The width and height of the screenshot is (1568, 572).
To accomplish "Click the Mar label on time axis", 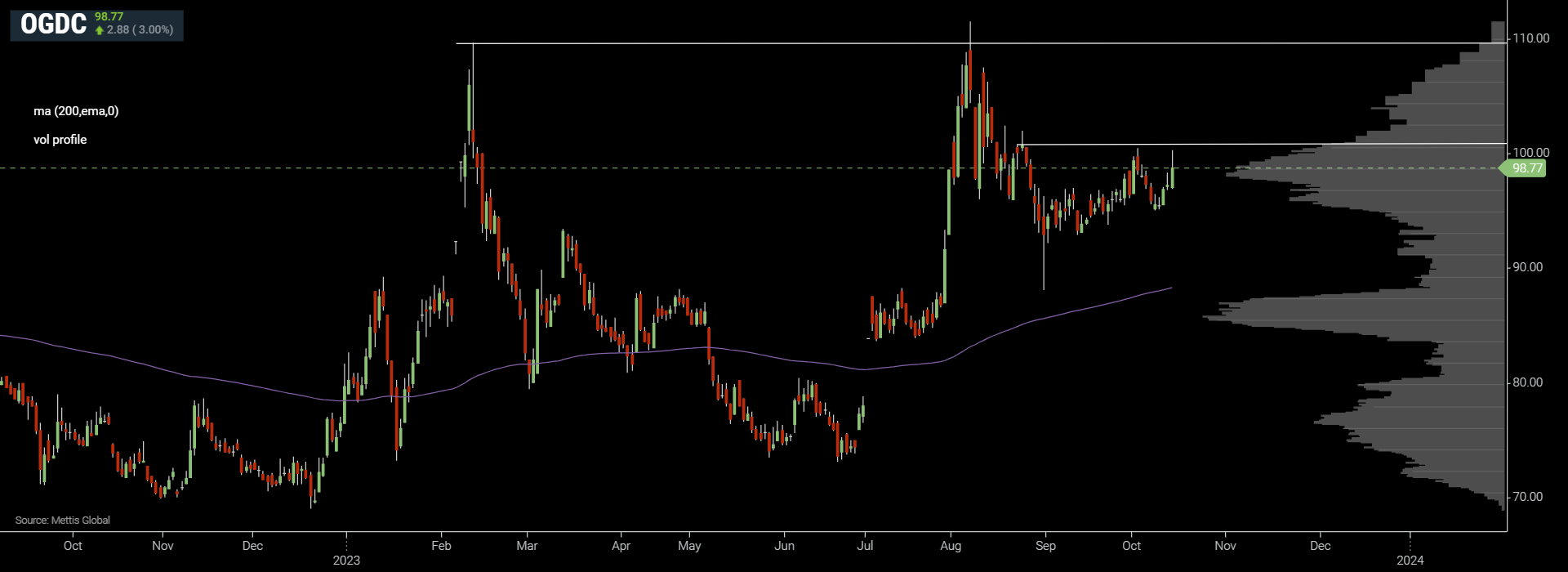I will click(527, 546).
